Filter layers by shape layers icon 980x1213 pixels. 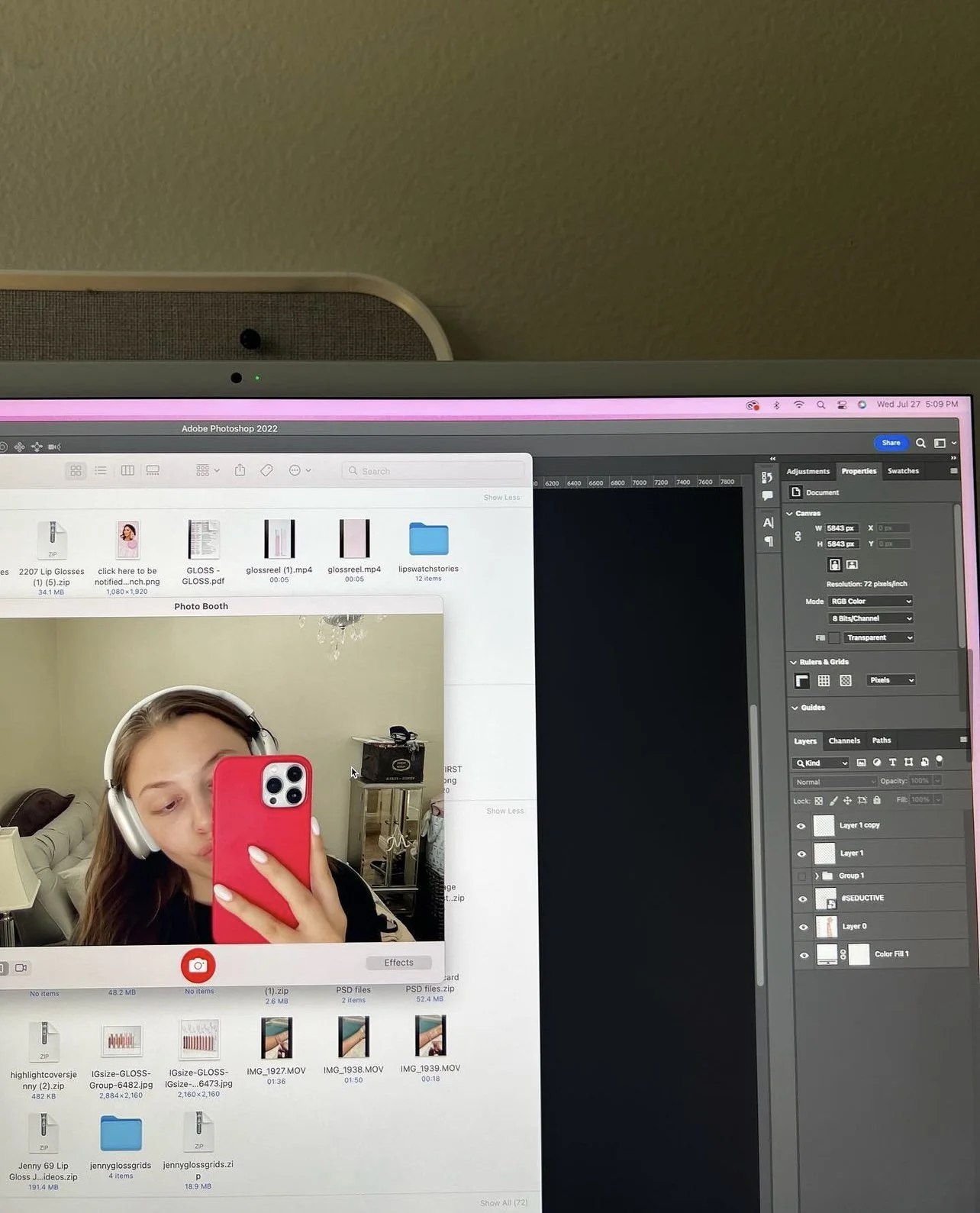click(x=908, y=763)
